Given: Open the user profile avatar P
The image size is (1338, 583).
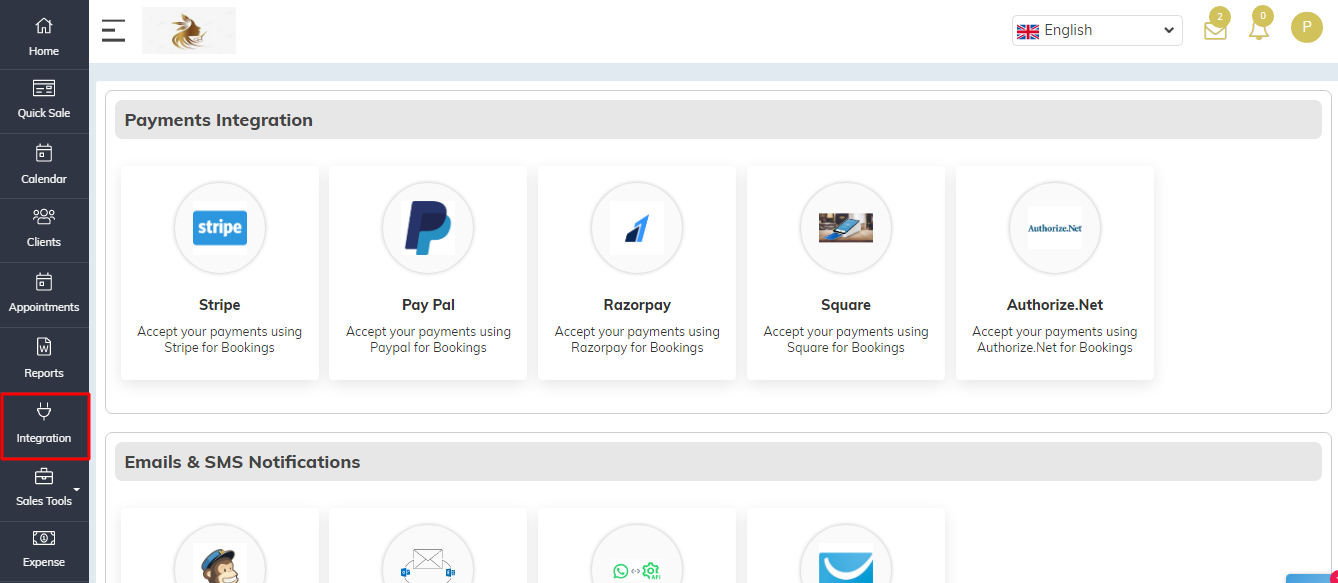Looking at the screenshot, I should [1306, 27].
